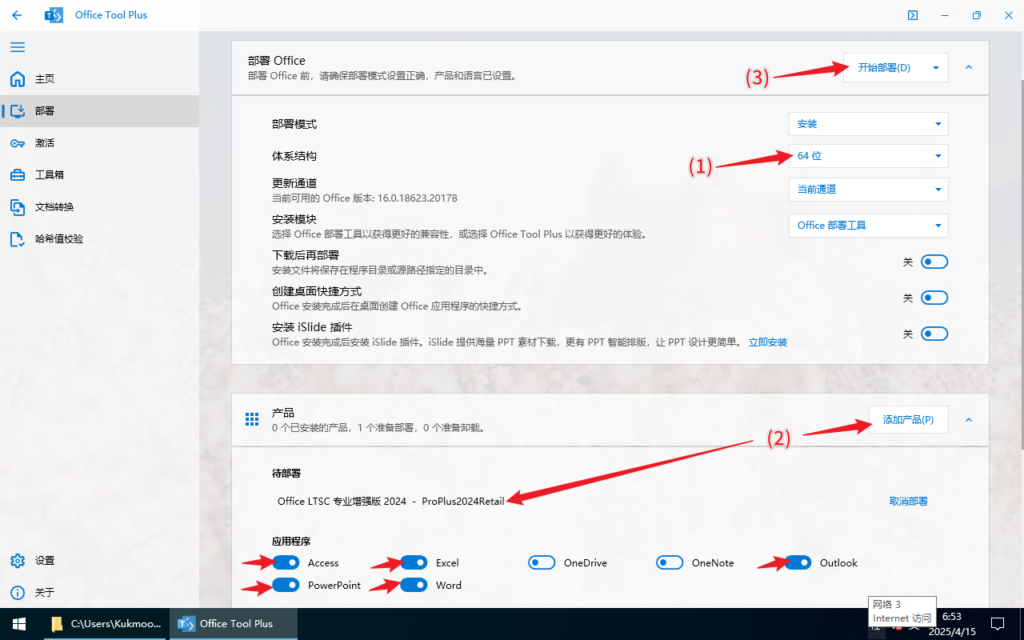This screenshot has height=640, width=1024.
Task: Click the key icon beside 激活
Action: click(18, 143)
